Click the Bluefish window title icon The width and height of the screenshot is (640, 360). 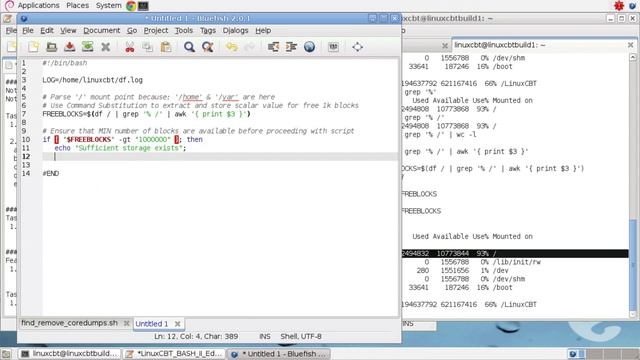pos(24,18)
